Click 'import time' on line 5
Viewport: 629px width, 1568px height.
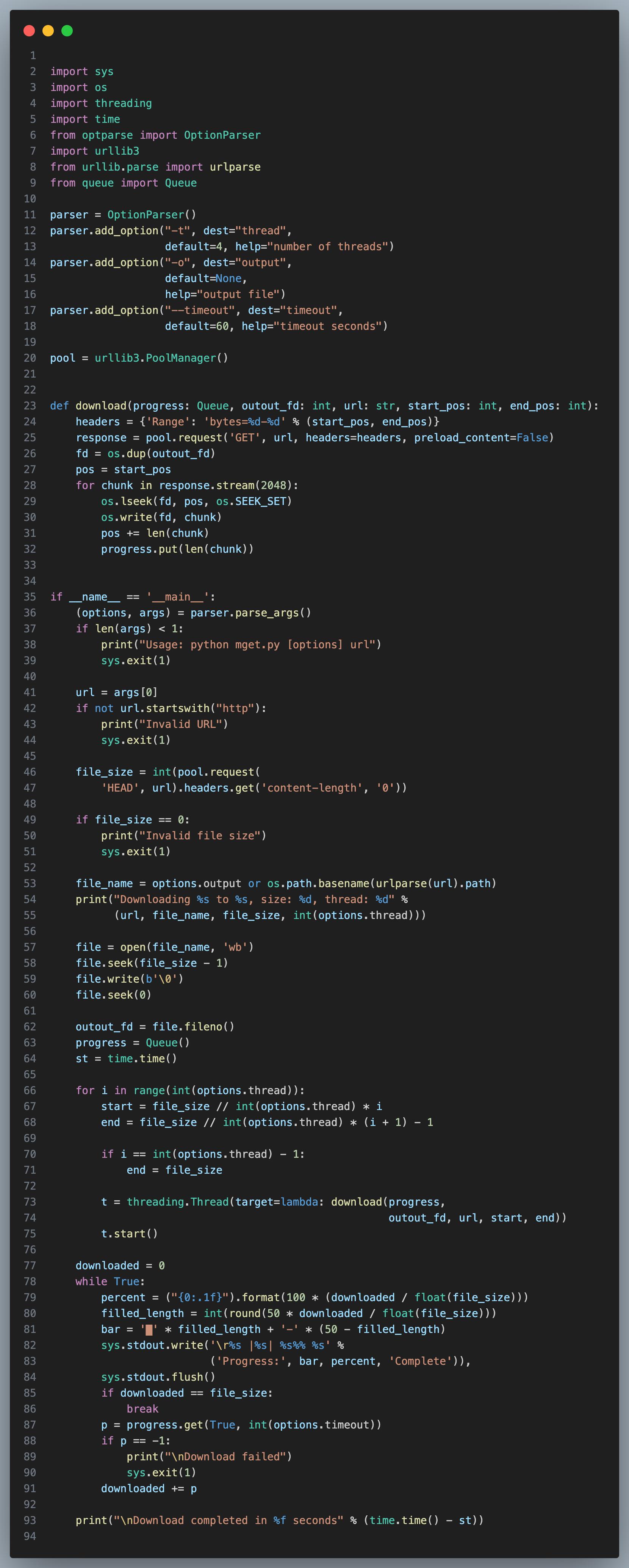(x=85, y=119)
